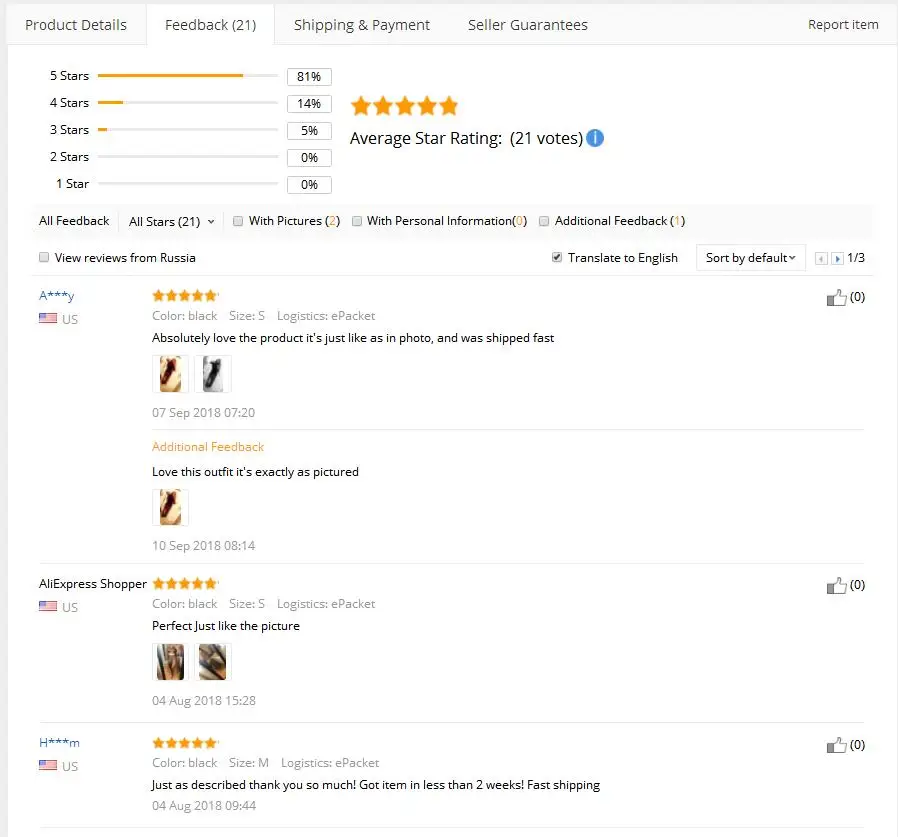Uncheck Translate to English checkbox
Screen dimensions: 898x837
pos(557,257)
